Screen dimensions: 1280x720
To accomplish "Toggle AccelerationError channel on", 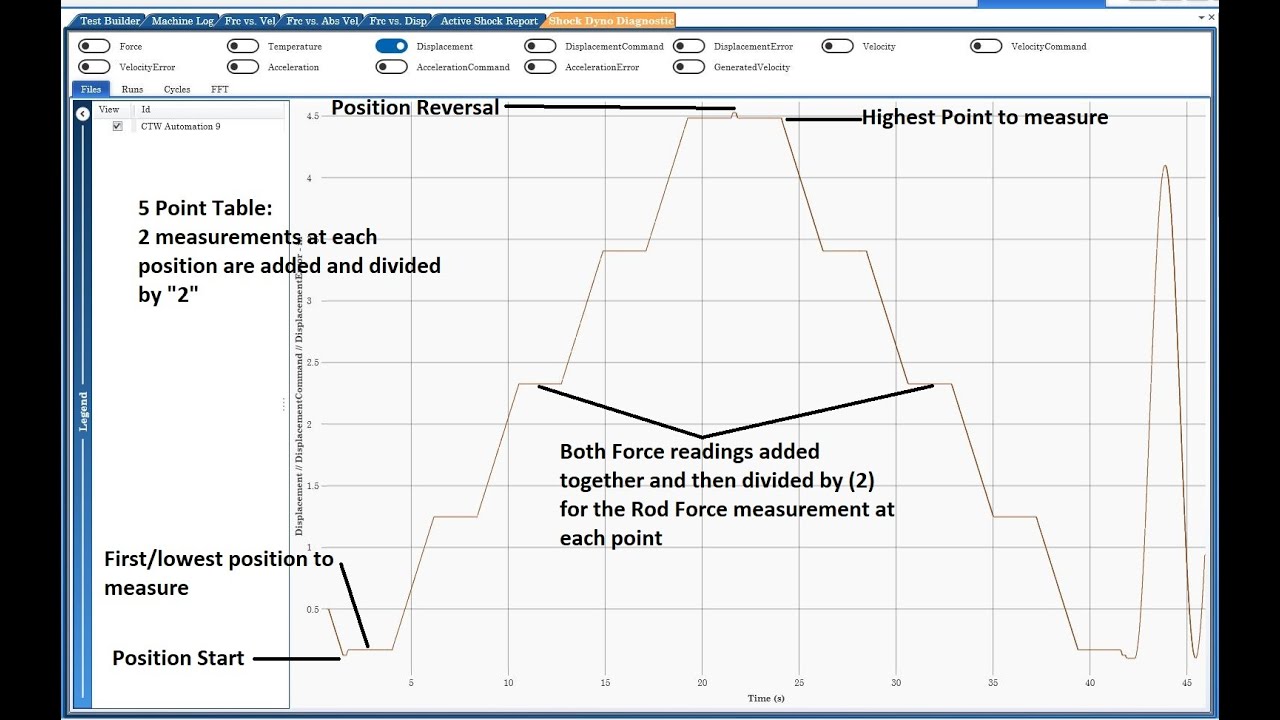I will (x=540, y=67).
